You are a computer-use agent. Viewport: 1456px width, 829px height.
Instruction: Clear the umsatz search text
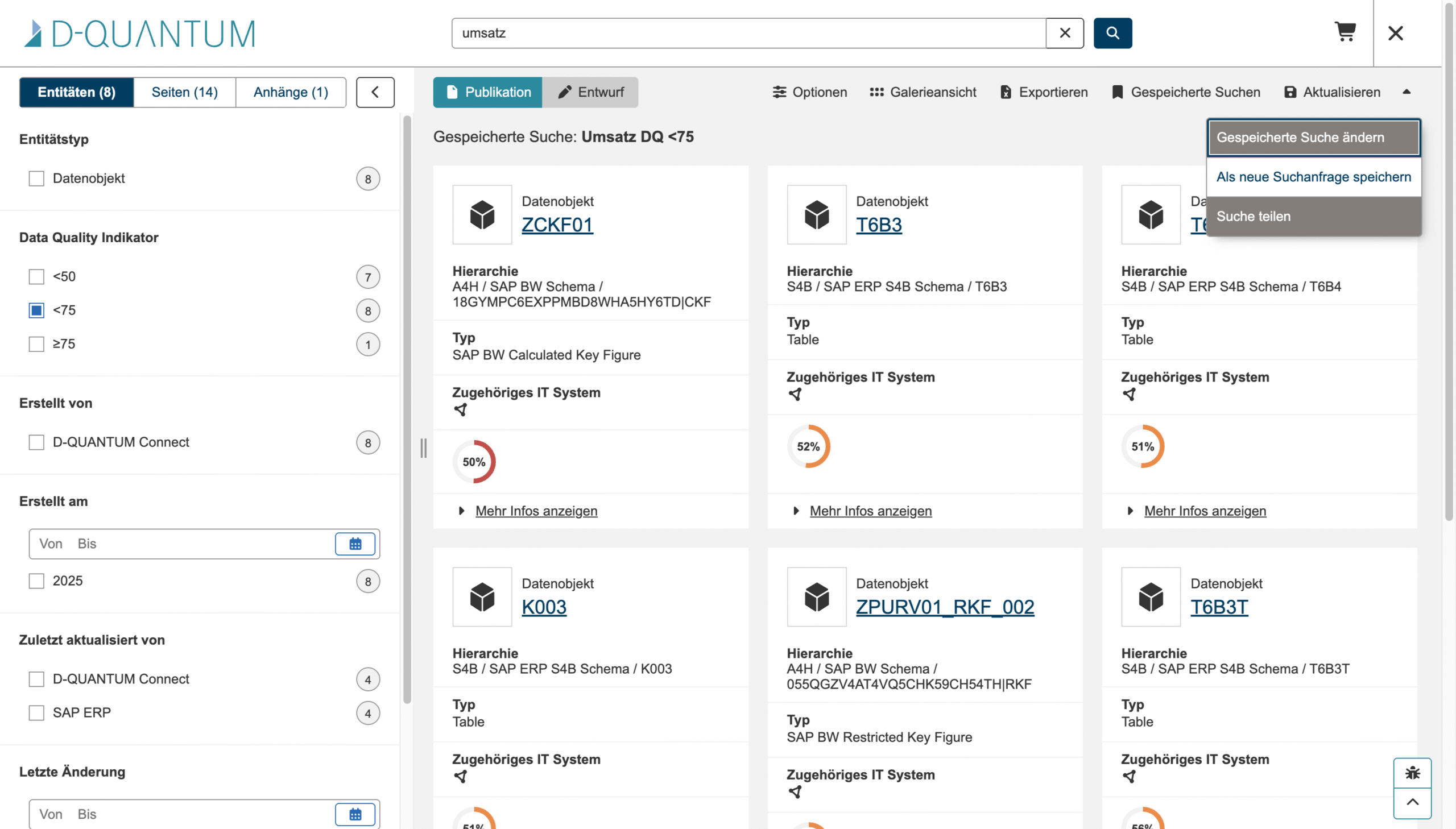point(1064,33)
